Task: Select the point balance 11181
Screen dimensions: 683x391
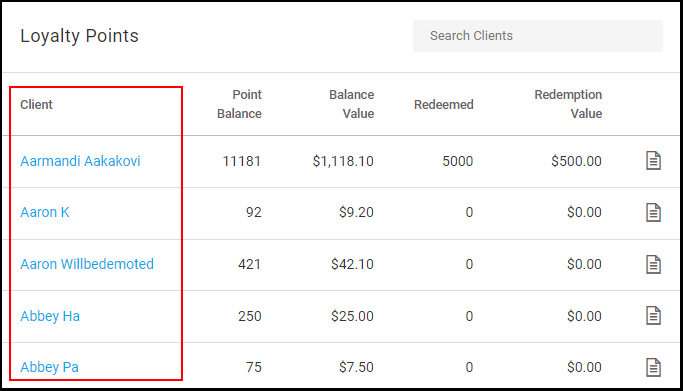Action: coord(241,161)
